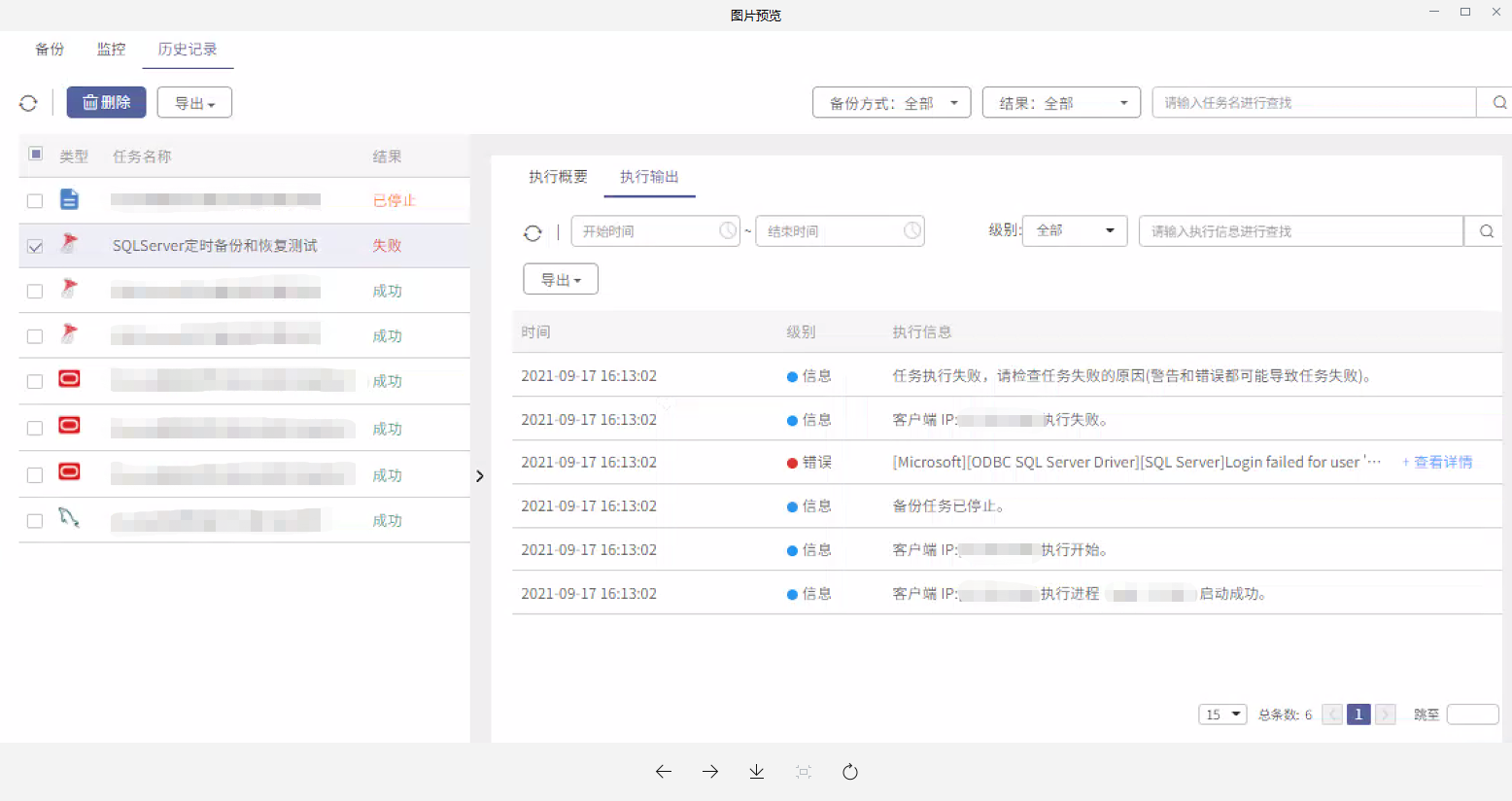
Task: Click the 结束时间 field
Action: click(840, 230)
